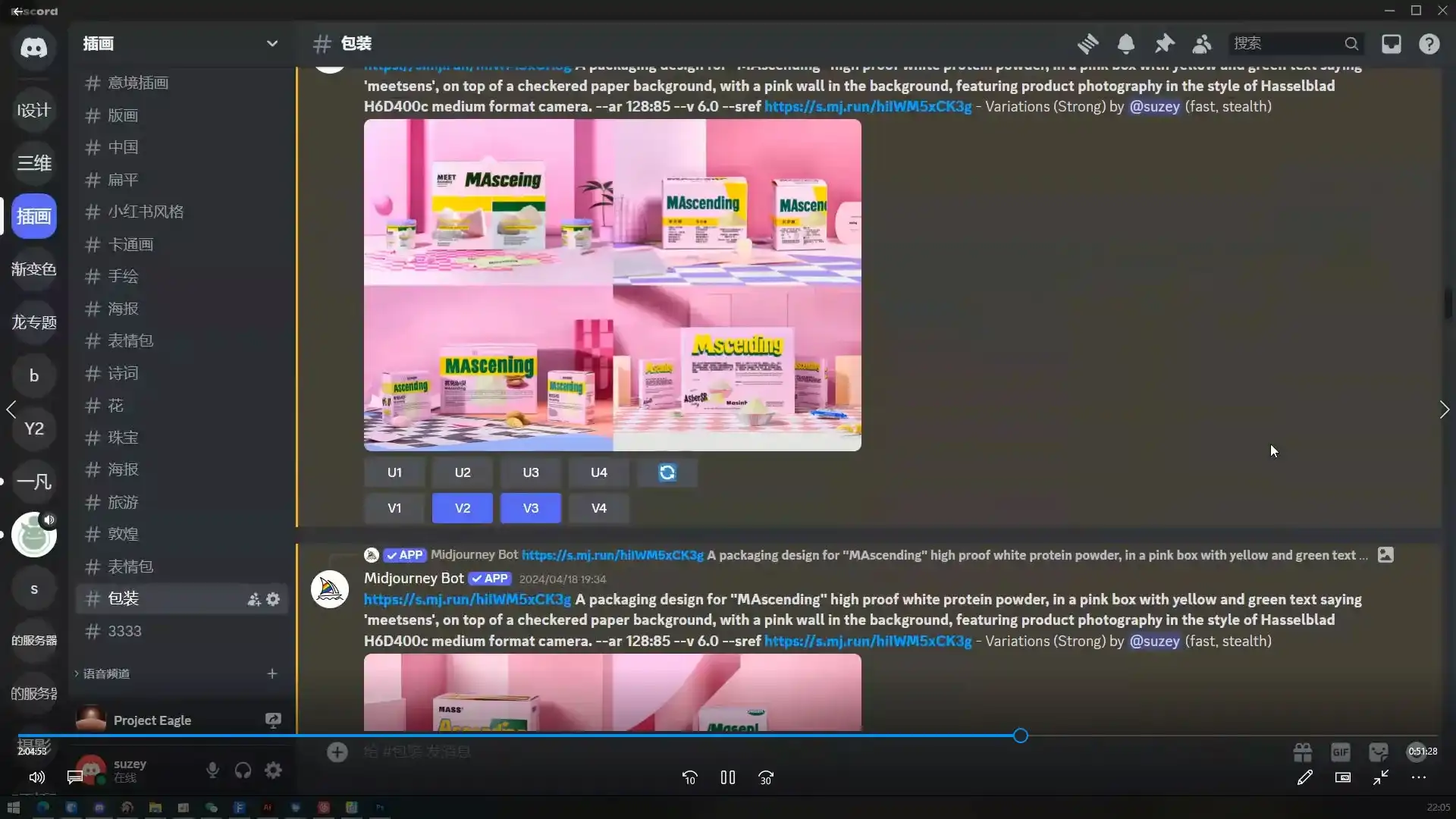Click the notification bell icon
The width and height of the screenshot is (1456, 819).
[x=1125, y=44]
